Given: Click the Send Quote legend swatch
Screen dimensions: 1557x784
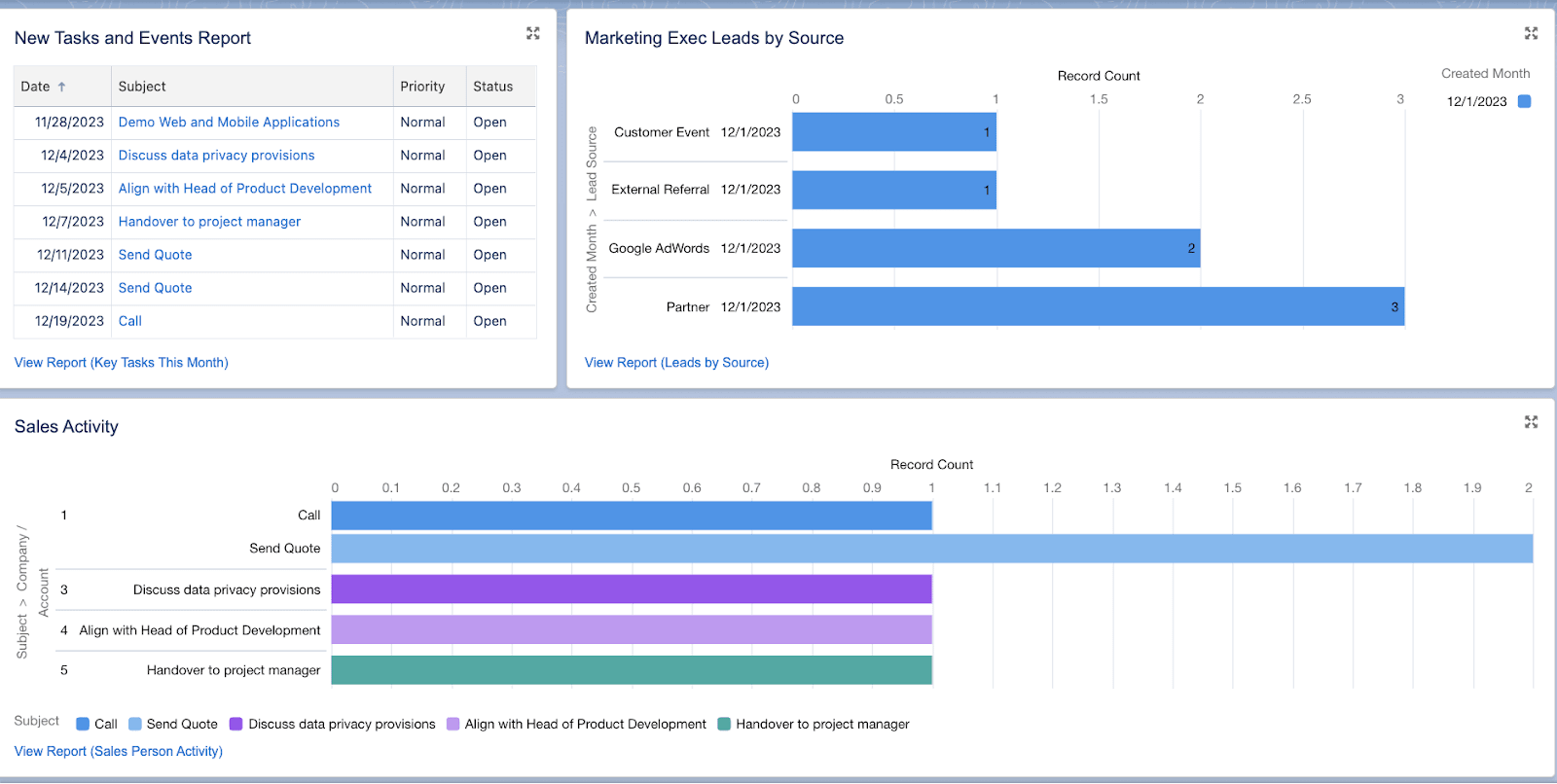Looking at the screenshot, I should coord(135,725).
